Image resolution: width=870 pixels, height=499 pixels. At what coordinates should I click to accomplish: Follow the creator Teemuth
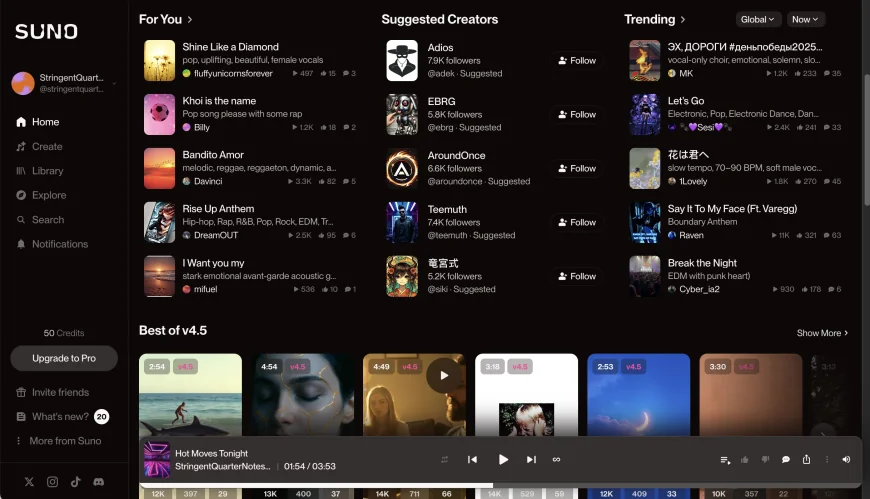click(x=577, y=223)
